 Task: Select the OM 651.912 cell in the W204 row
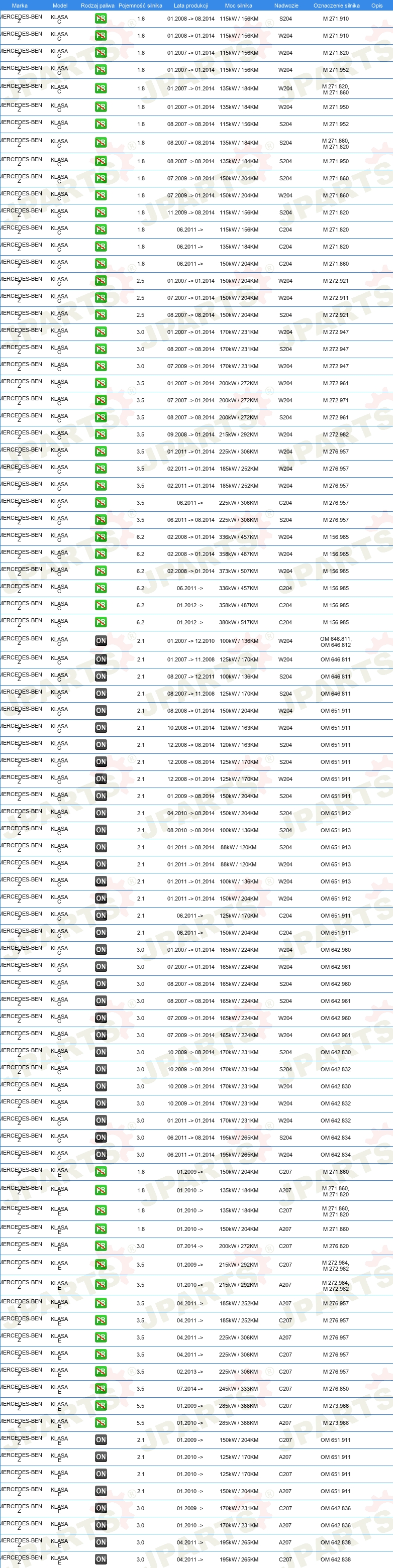[336, 899]
